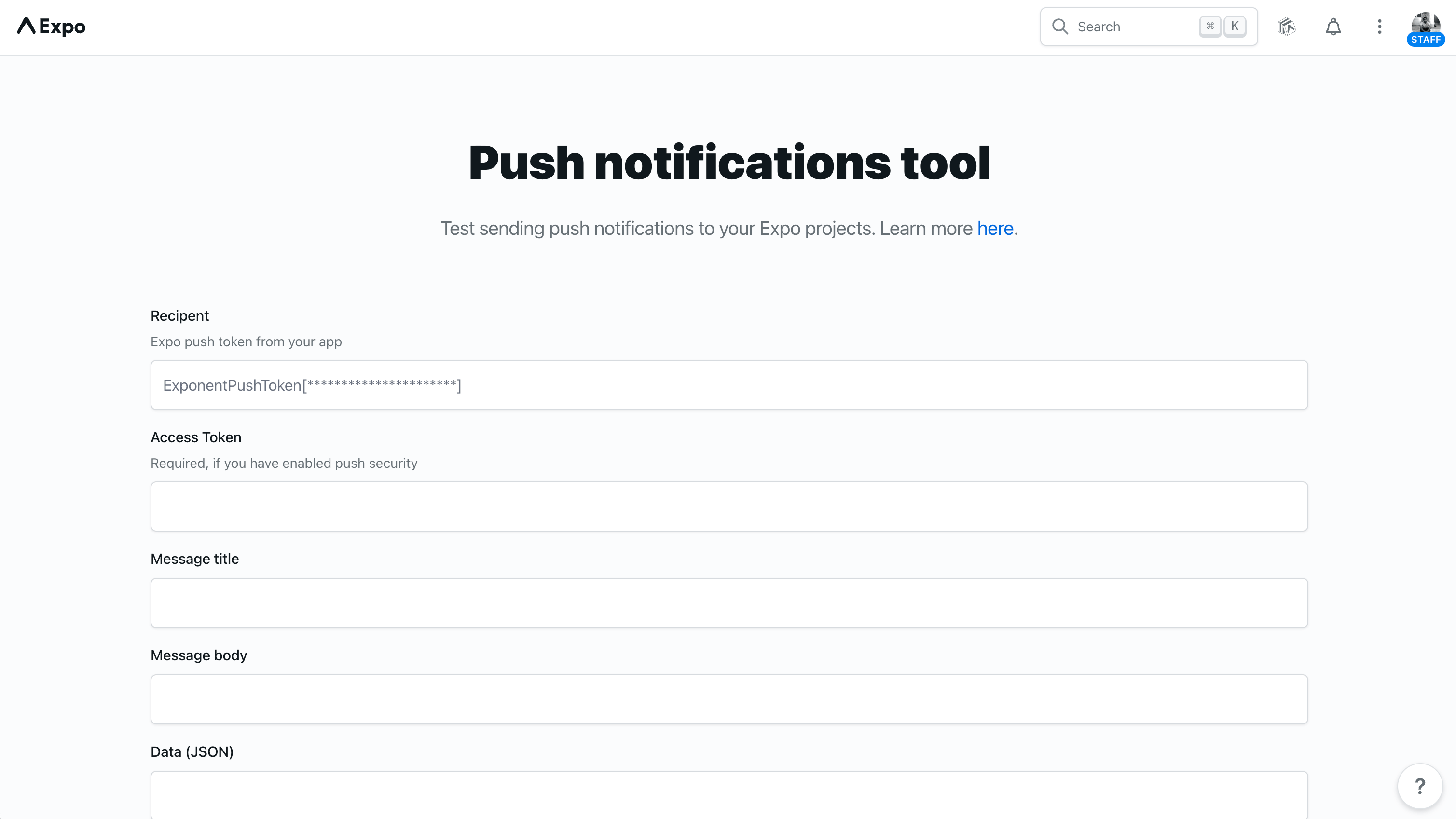Open the user avatar account menu
The height and width of the screenshot is (819, 1456).
[1426, 23]
